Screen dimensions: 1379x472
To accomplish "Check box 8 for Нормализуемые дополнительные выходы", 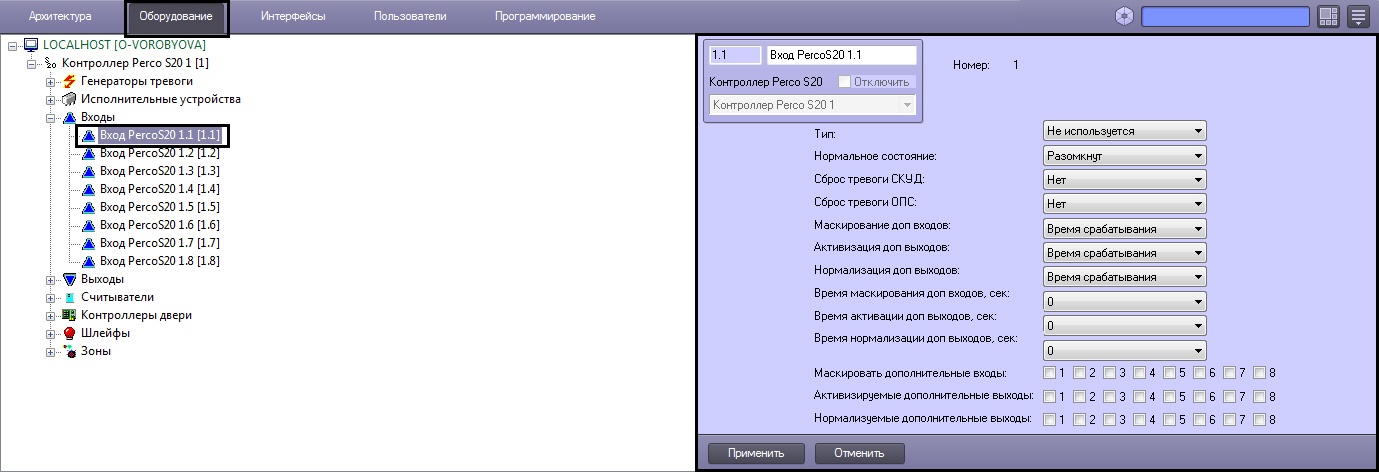I will (x=1259, y=419).
